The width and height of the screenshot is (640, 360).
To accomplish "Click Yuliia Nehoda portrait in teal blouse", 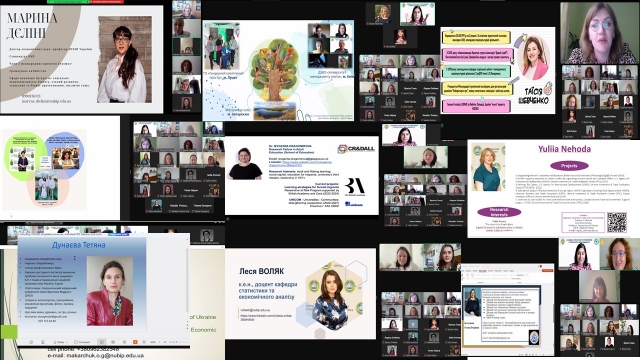I will click(487, 168).
